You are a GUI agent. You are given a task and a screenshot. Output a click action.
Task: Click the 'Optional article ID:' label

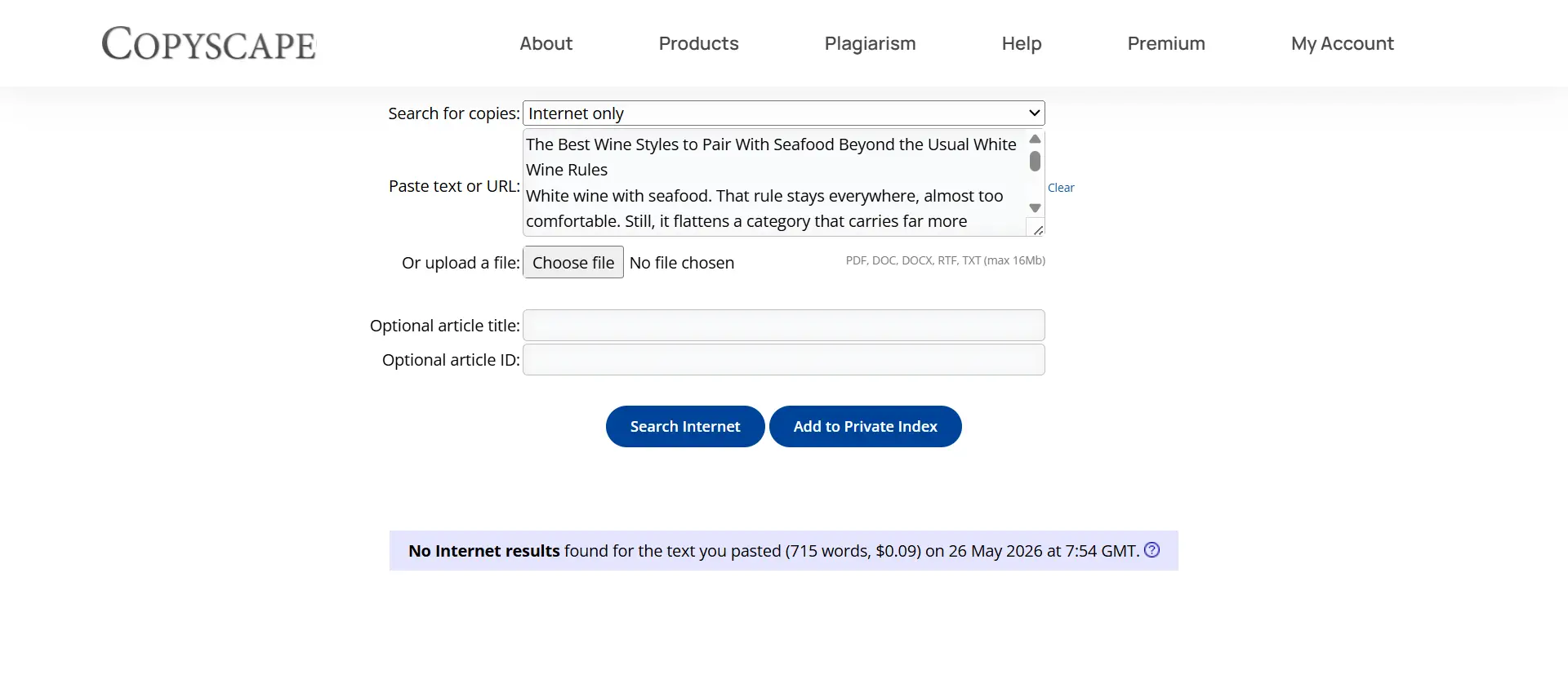(451, 360)
